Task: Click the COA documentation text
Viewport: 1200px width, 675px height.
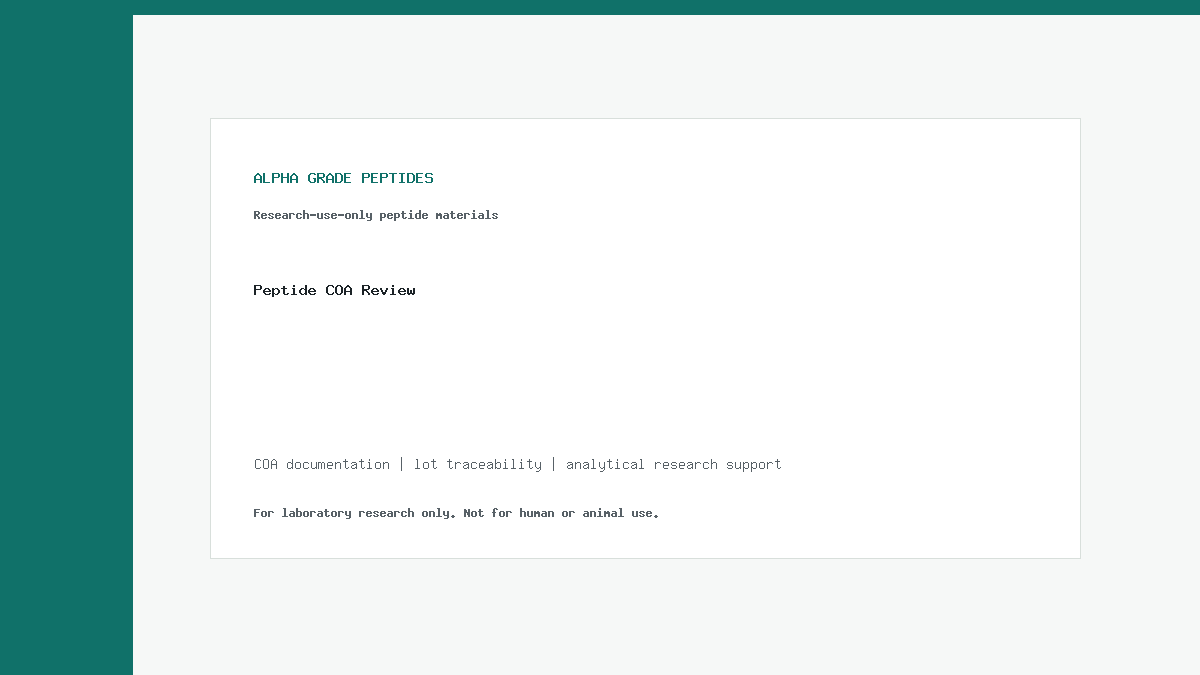Action: (x=322, y=464)
